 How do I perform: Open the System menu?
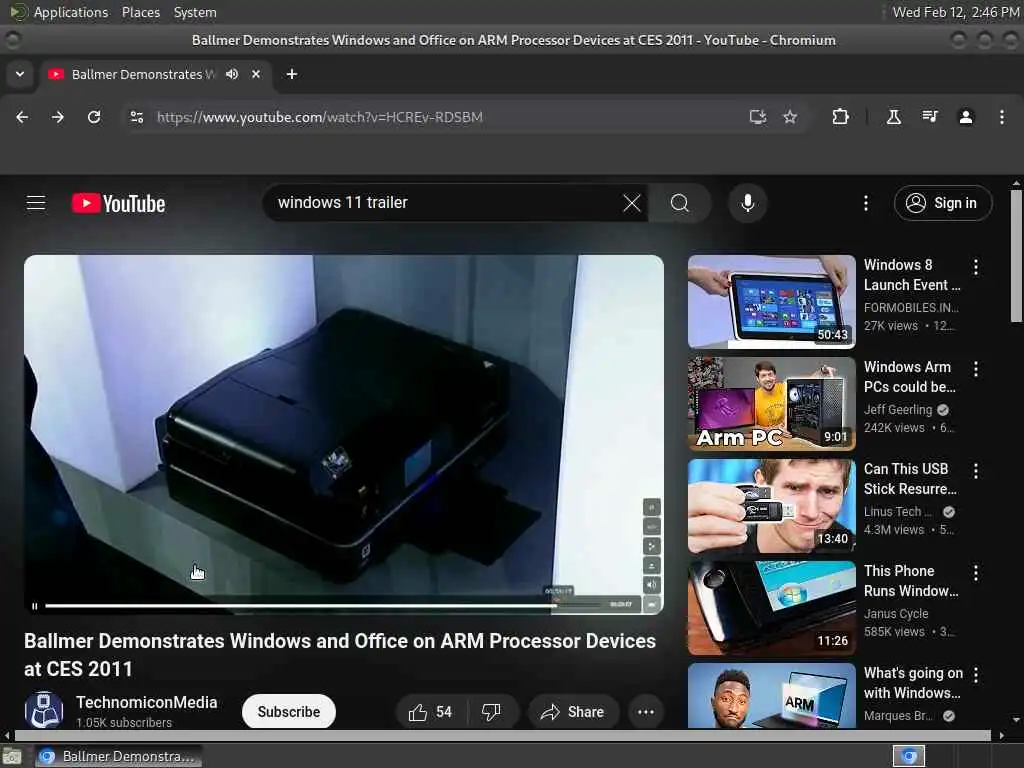(195, 12)
